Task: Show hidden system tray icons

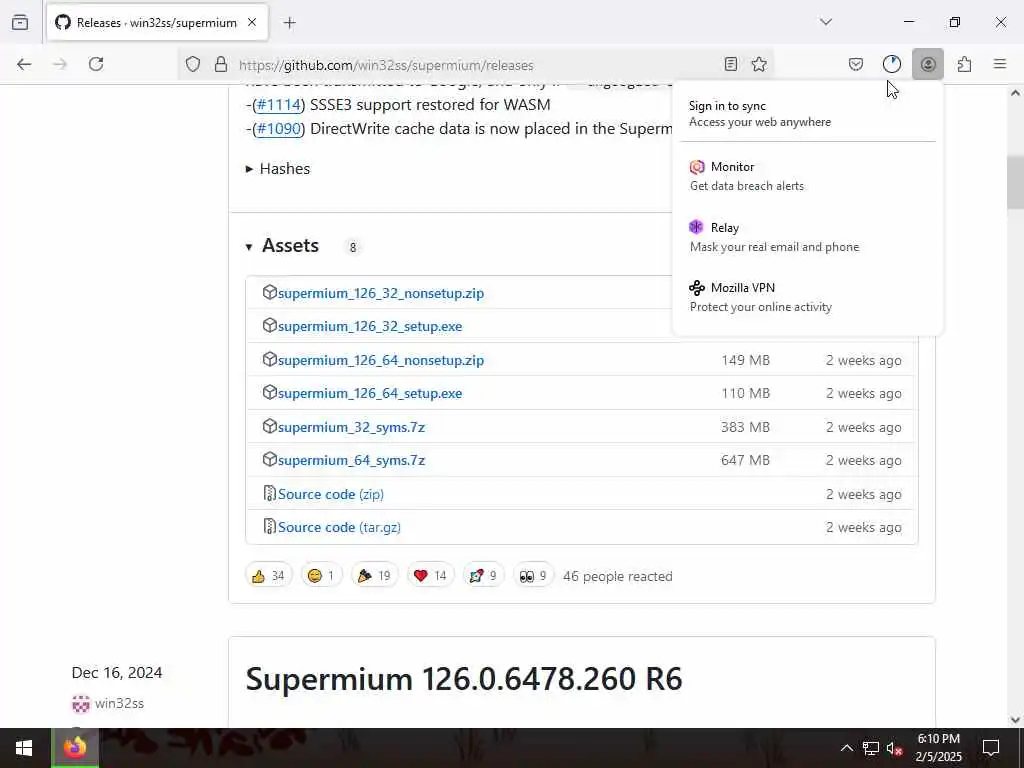Action: (x=846, y=748)
